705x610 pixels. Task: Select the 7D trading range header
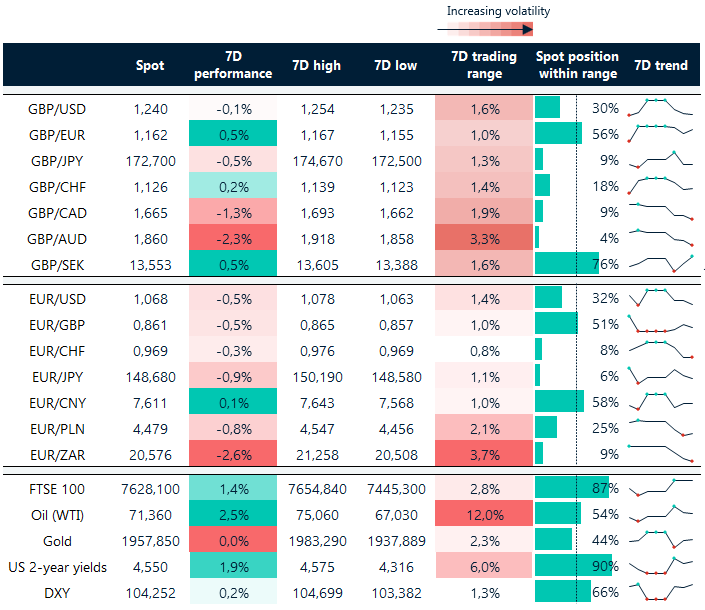[484, 65]
